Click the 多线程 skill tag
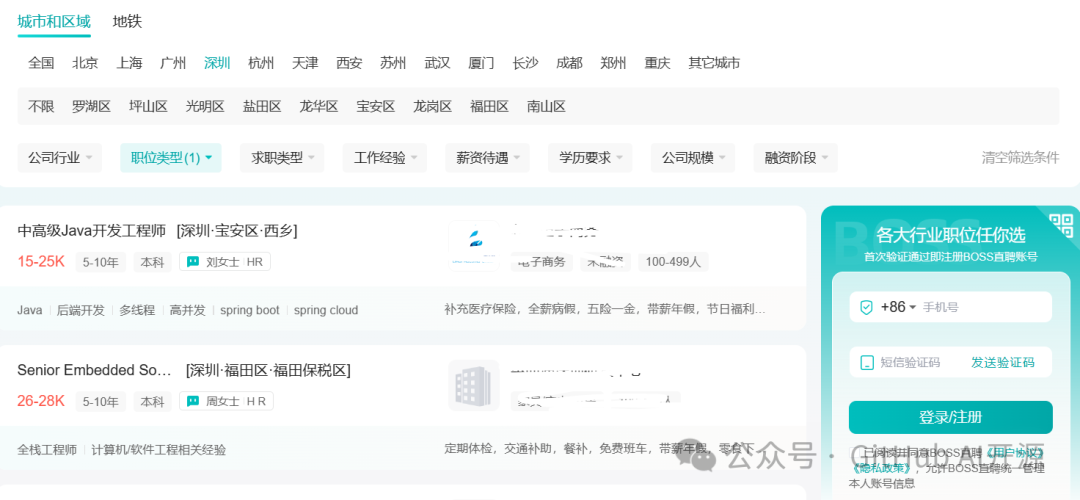 coord(137,311)
